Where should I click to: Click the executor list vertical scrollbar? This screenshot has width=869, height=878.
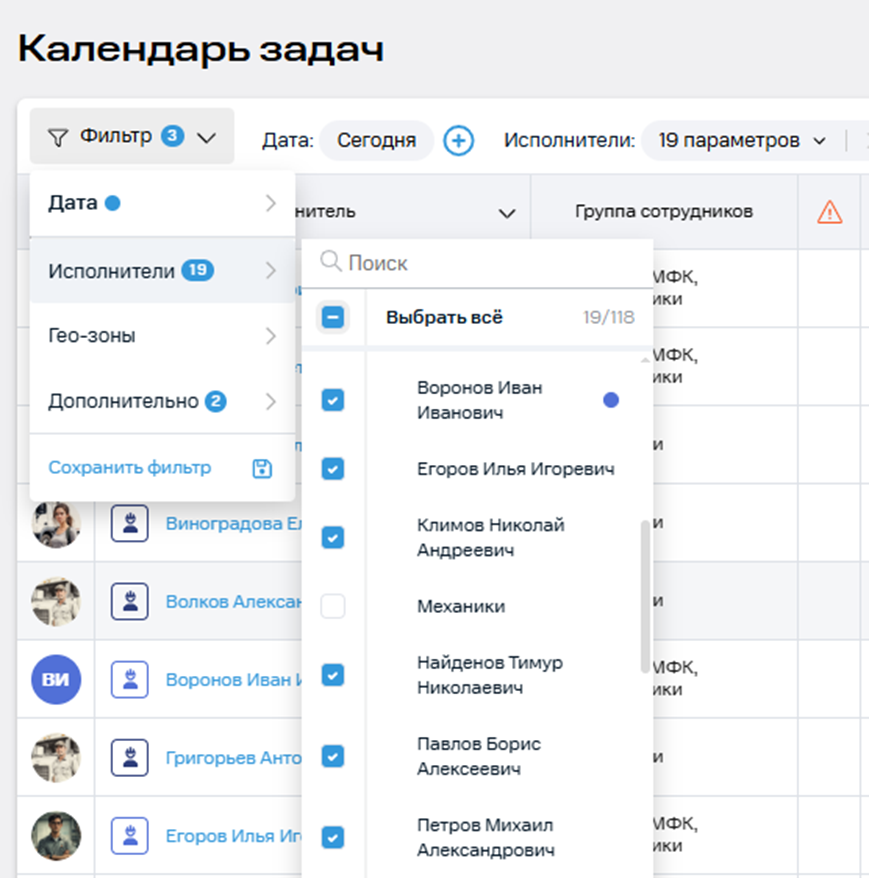point(645,595)
